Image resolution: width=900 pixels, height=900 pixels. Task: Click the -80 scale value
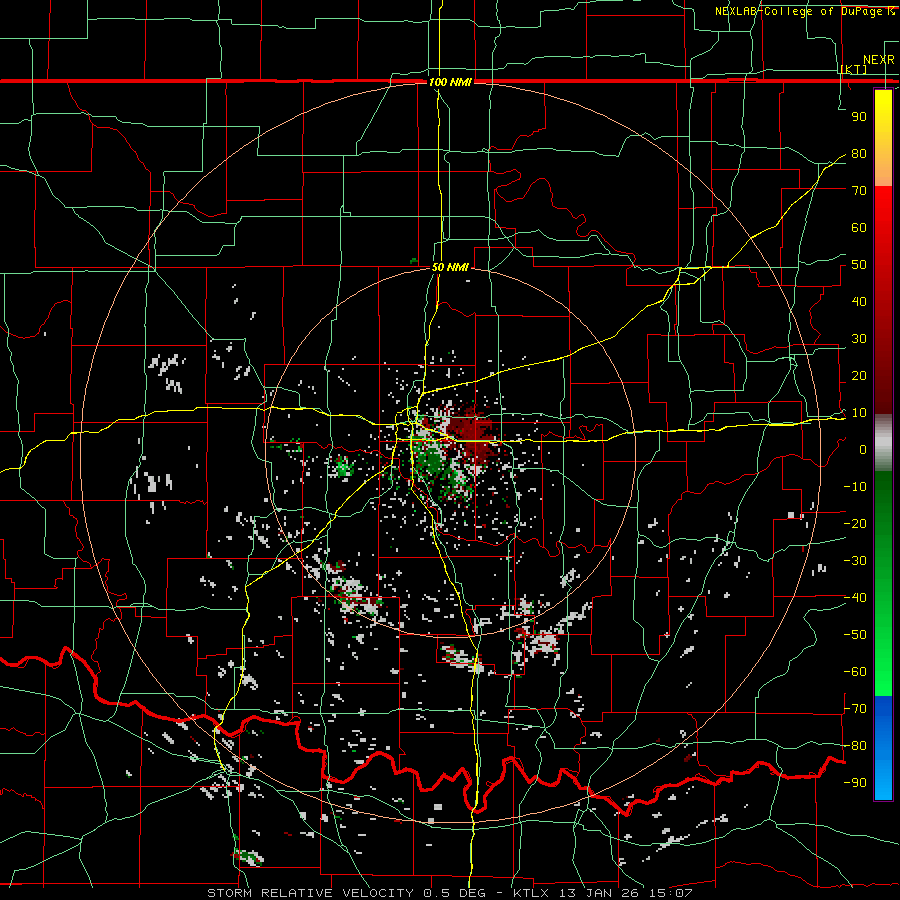click(855, 746)
